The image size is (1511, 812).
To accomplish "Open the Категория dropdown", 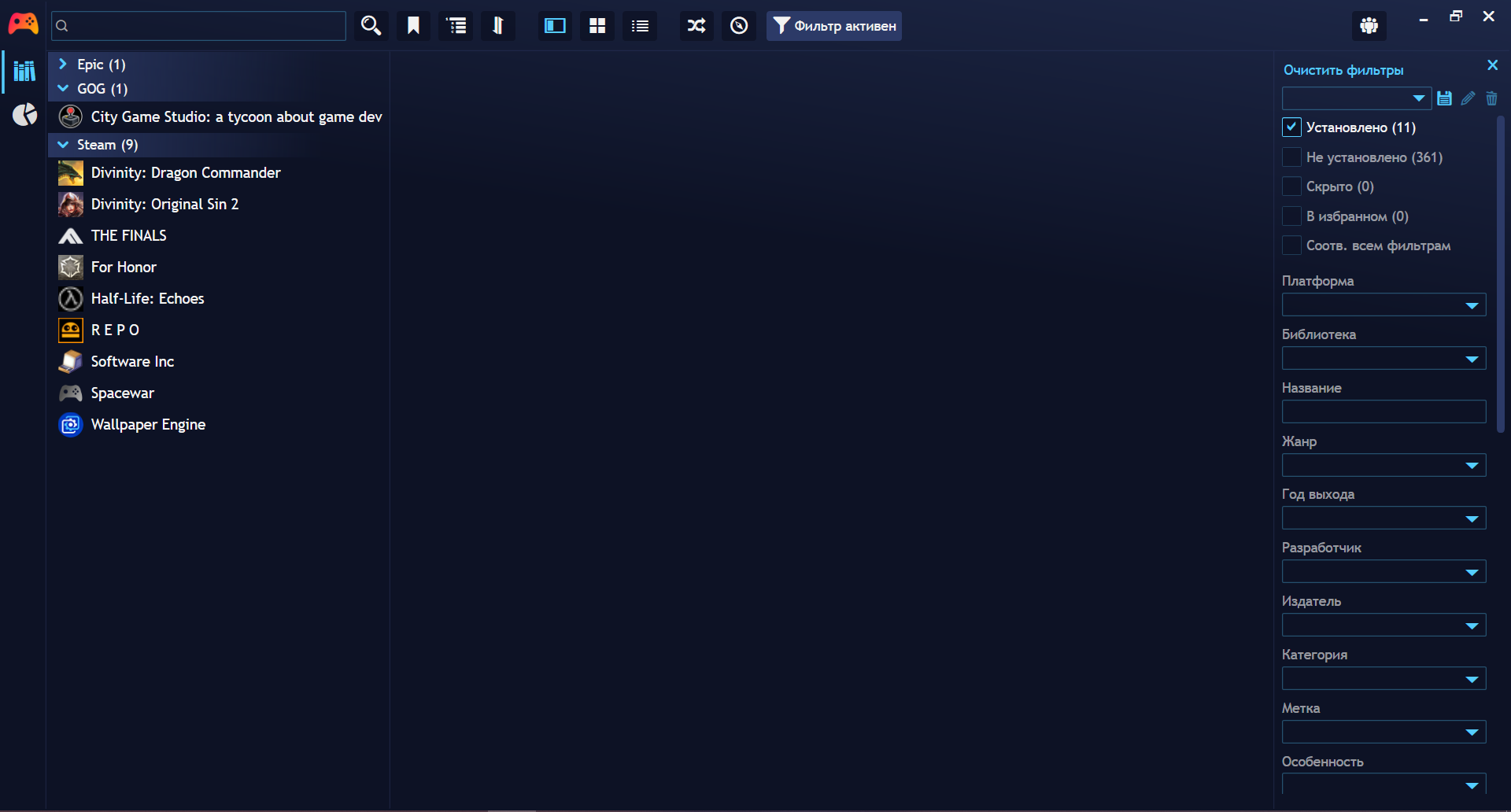I will 1384,679.
